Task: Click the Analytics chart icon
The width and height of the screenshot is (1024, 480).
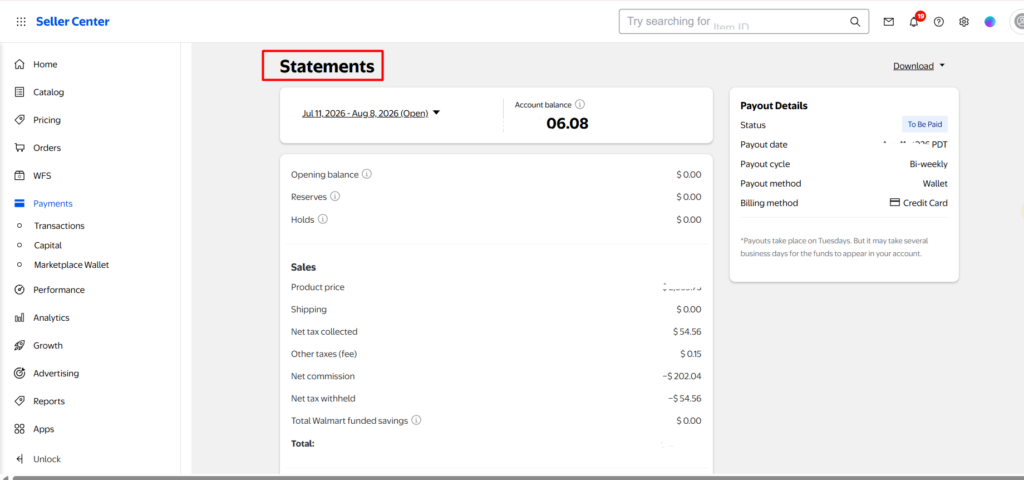Action: (20, 317)
